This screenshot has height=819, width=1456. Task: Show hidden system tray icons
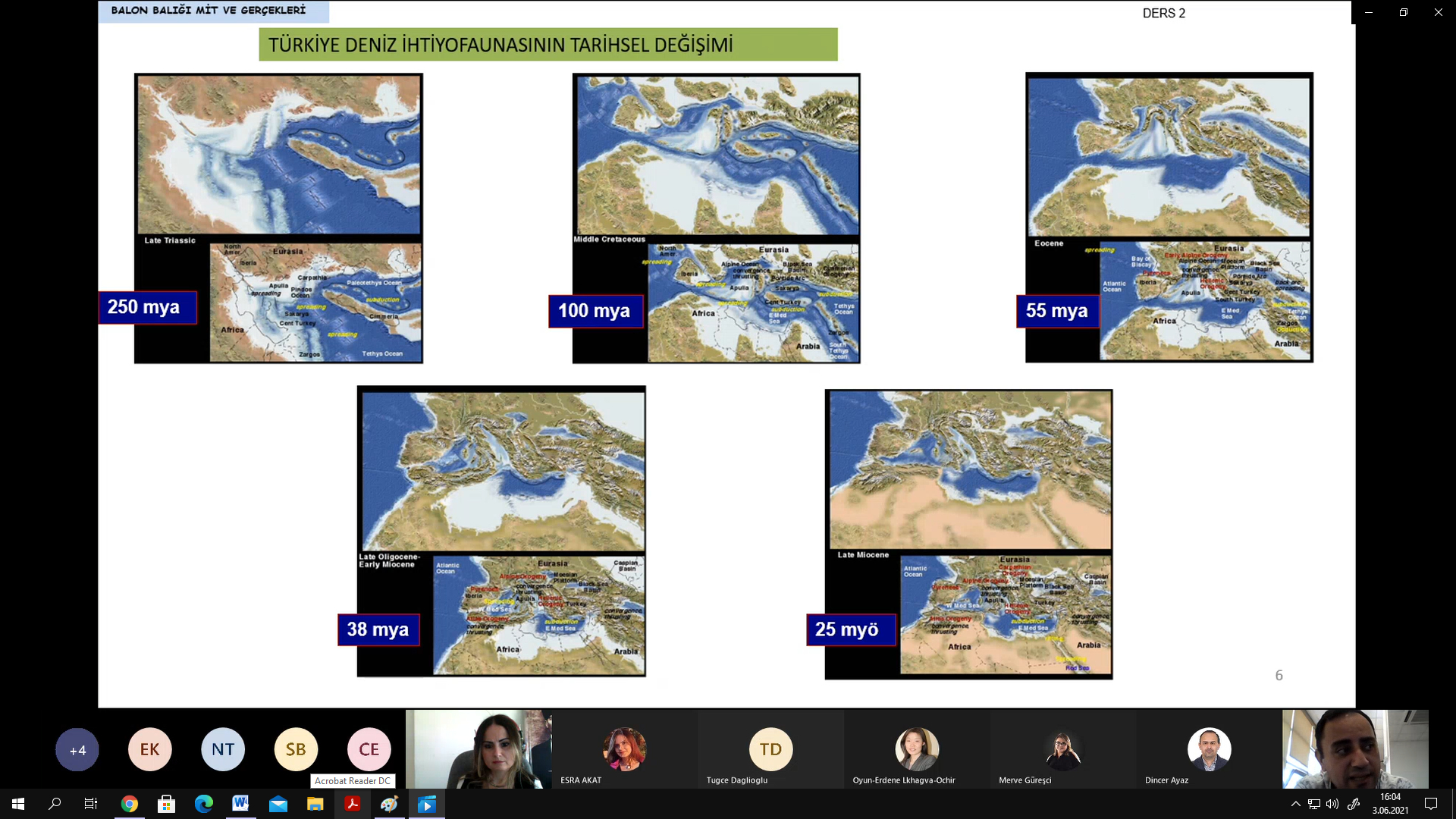(1295, 804)
